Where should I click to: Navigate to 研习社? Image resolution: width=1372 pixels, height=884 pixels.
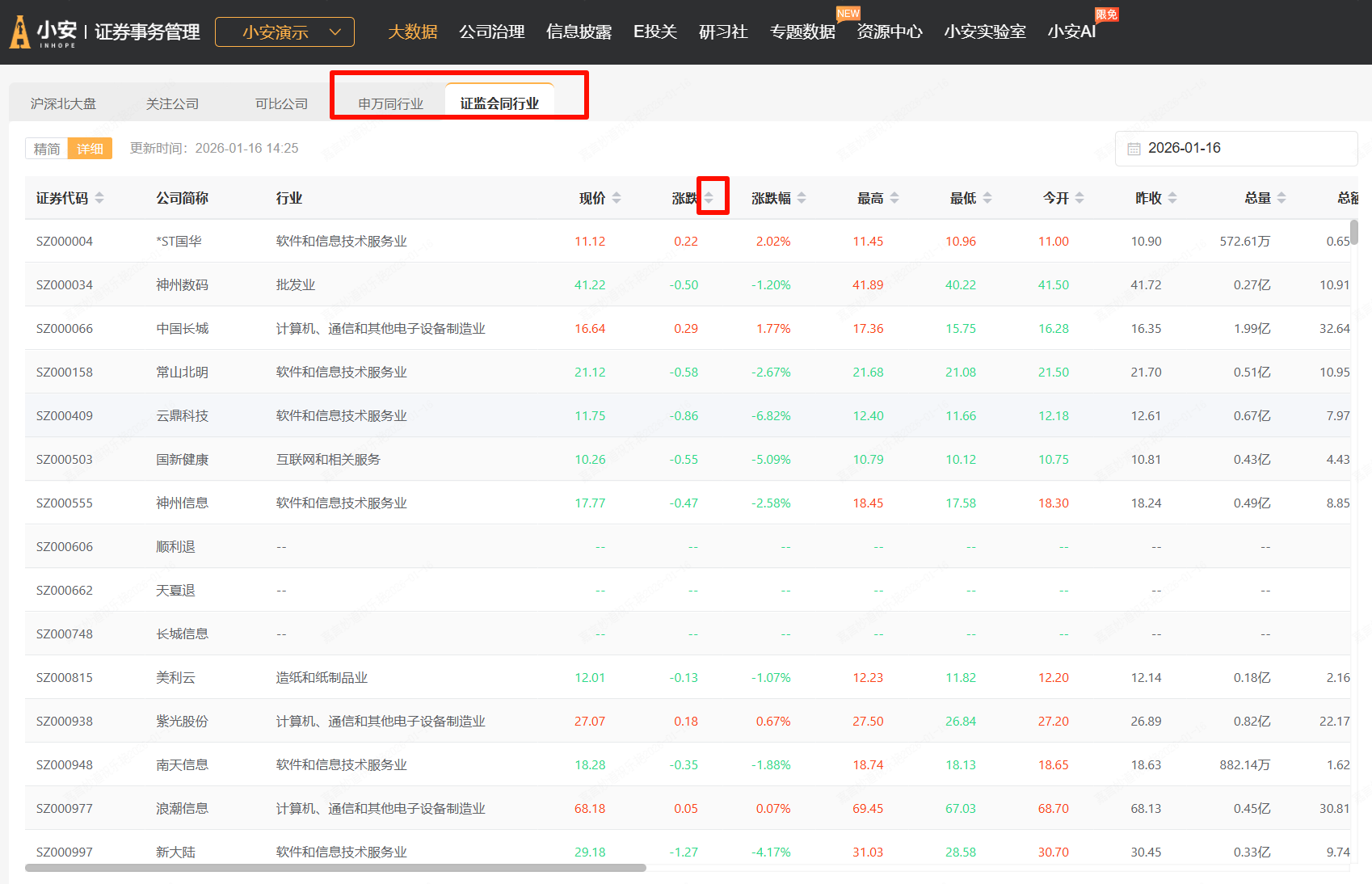click(723, 32)
